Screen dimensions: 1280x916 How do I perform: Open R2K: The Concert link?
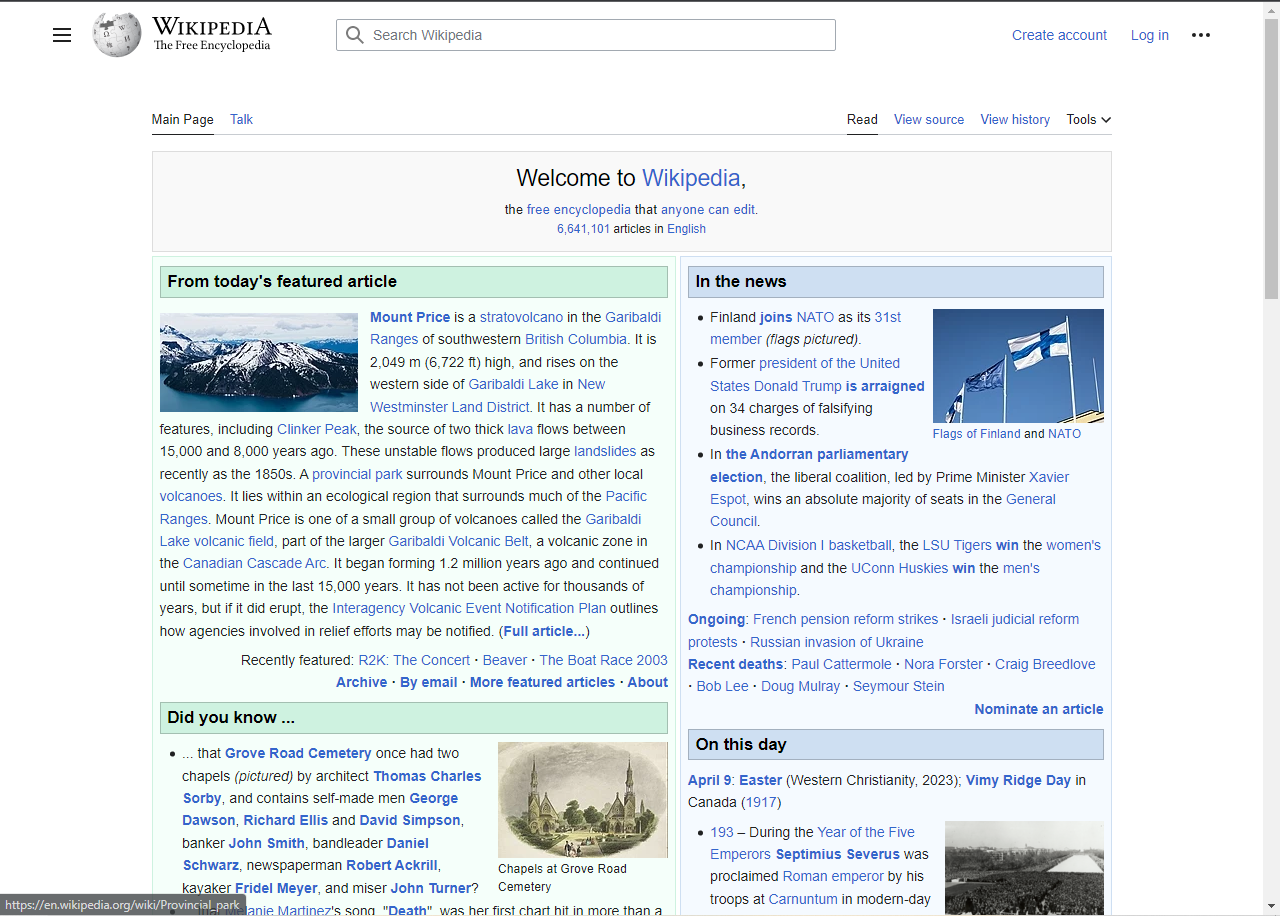coord(414,660)
